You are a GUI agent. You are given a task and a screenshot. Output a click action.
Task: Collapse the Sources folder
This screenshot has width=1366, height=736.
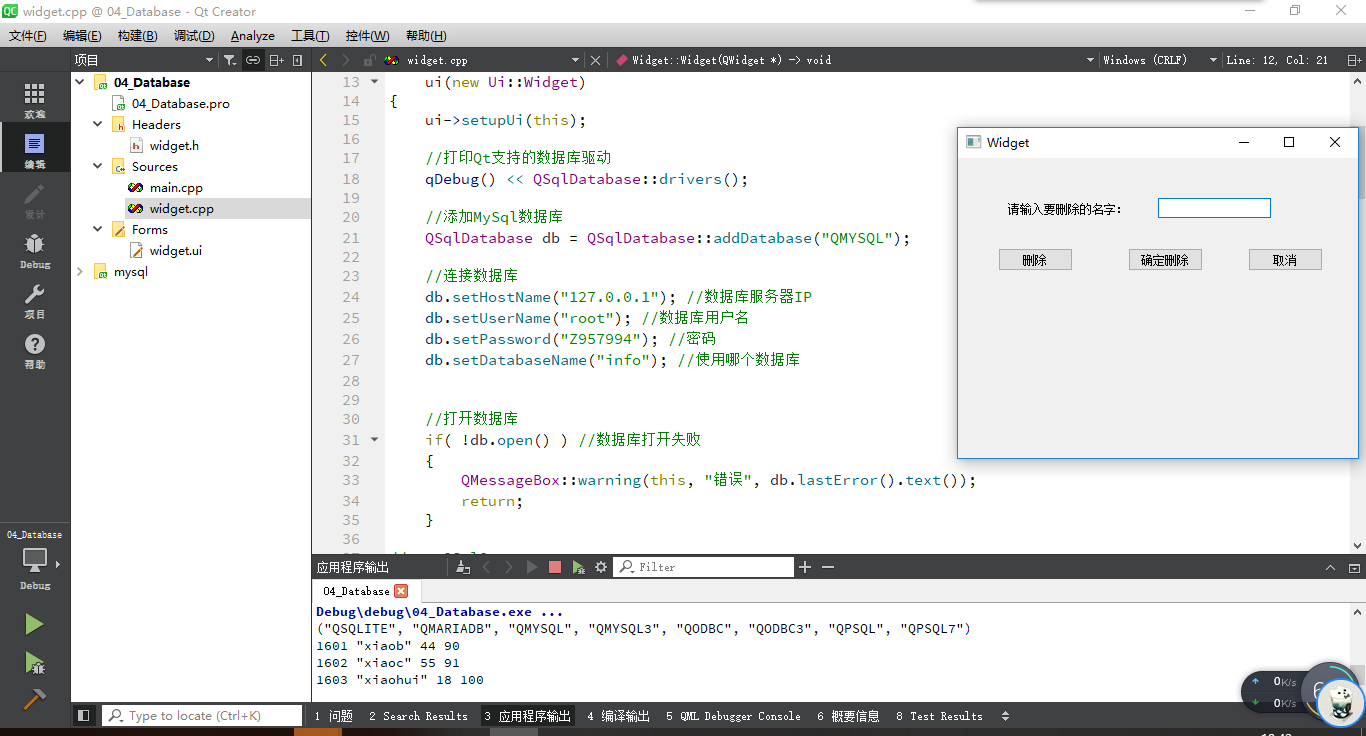98,167
